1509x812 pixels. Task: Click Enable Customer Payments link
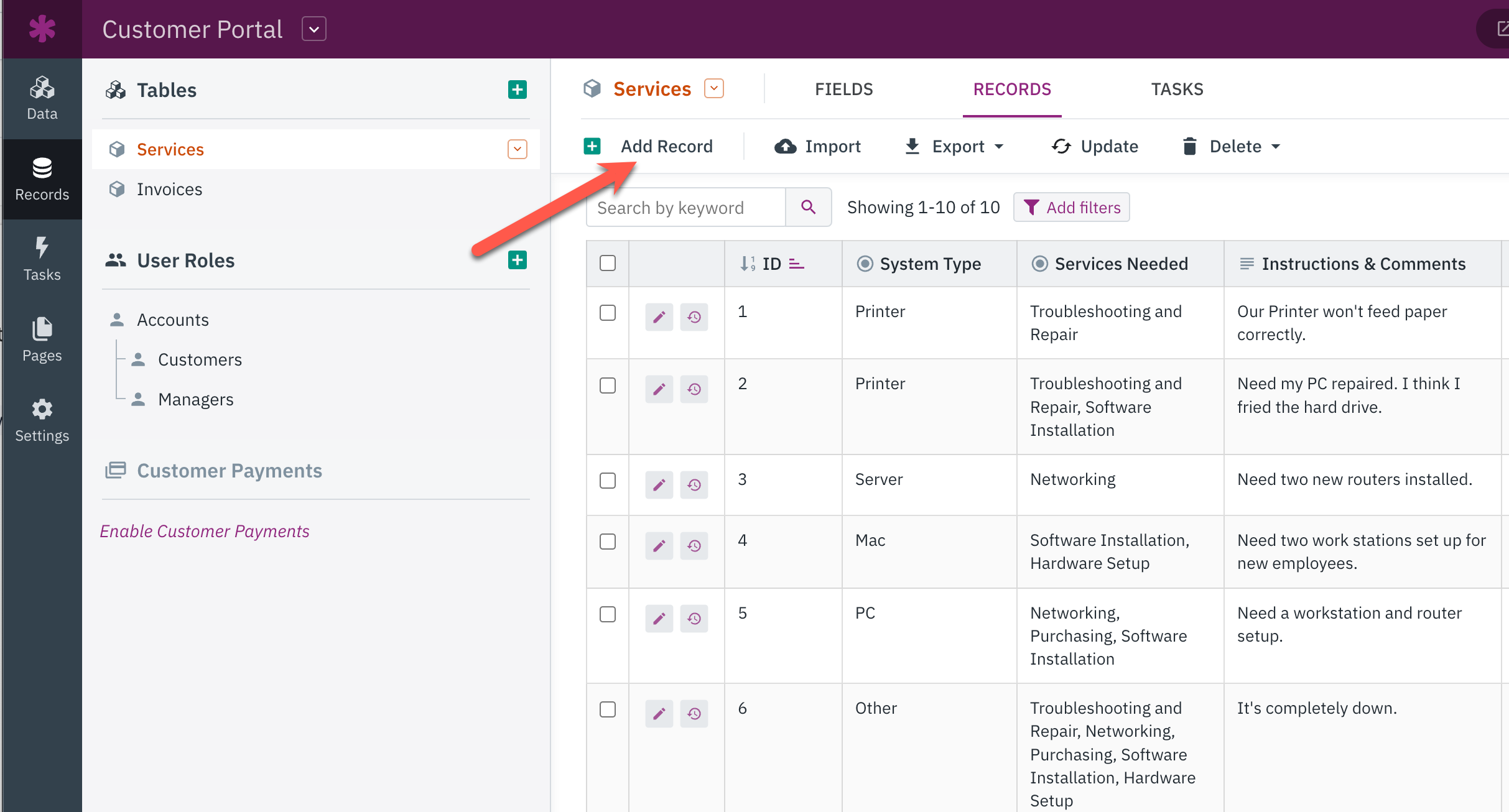tap(205, 532)
